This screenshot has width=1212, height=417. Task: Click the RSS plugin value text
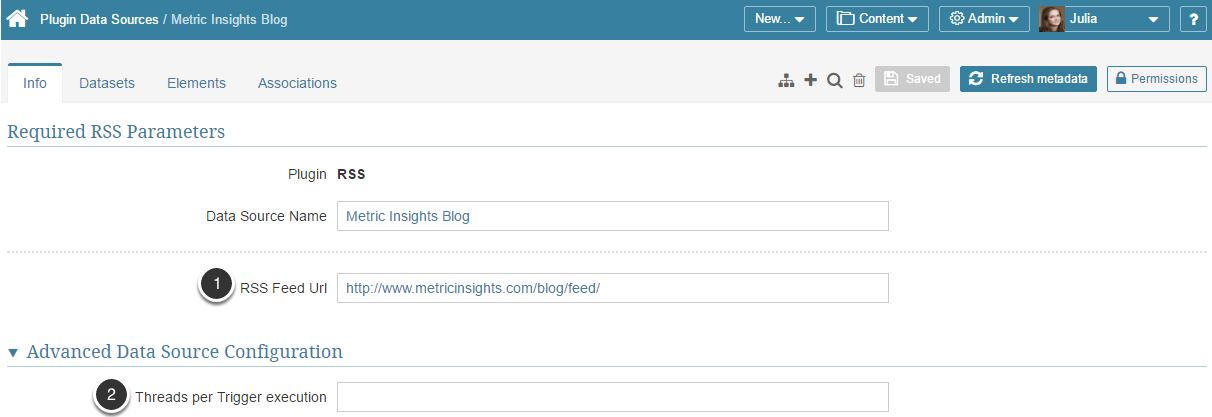point(351,174)
